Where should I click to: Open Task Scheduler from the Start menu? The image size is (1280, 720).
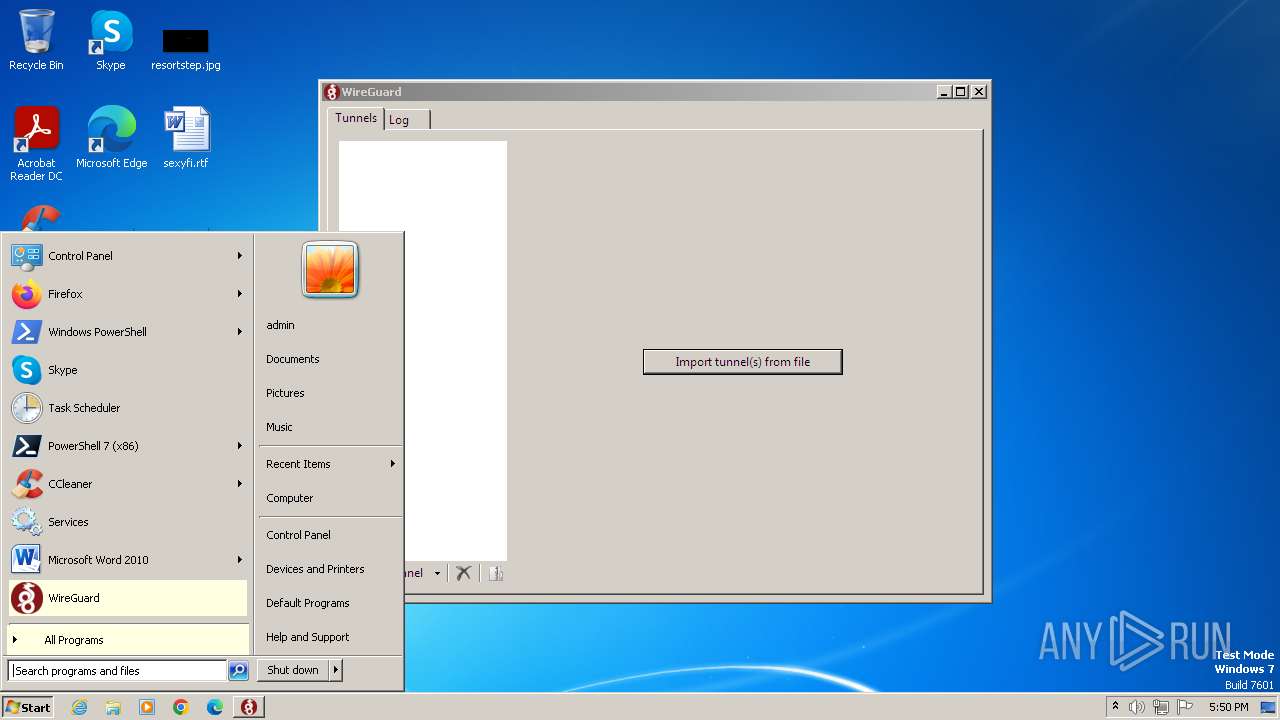click(127, 408)
